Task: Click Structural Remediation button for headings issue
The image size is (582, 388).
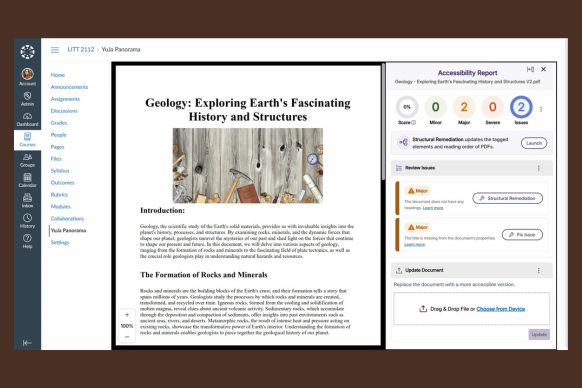Action: pyautogui.click(x=507, y=198)
